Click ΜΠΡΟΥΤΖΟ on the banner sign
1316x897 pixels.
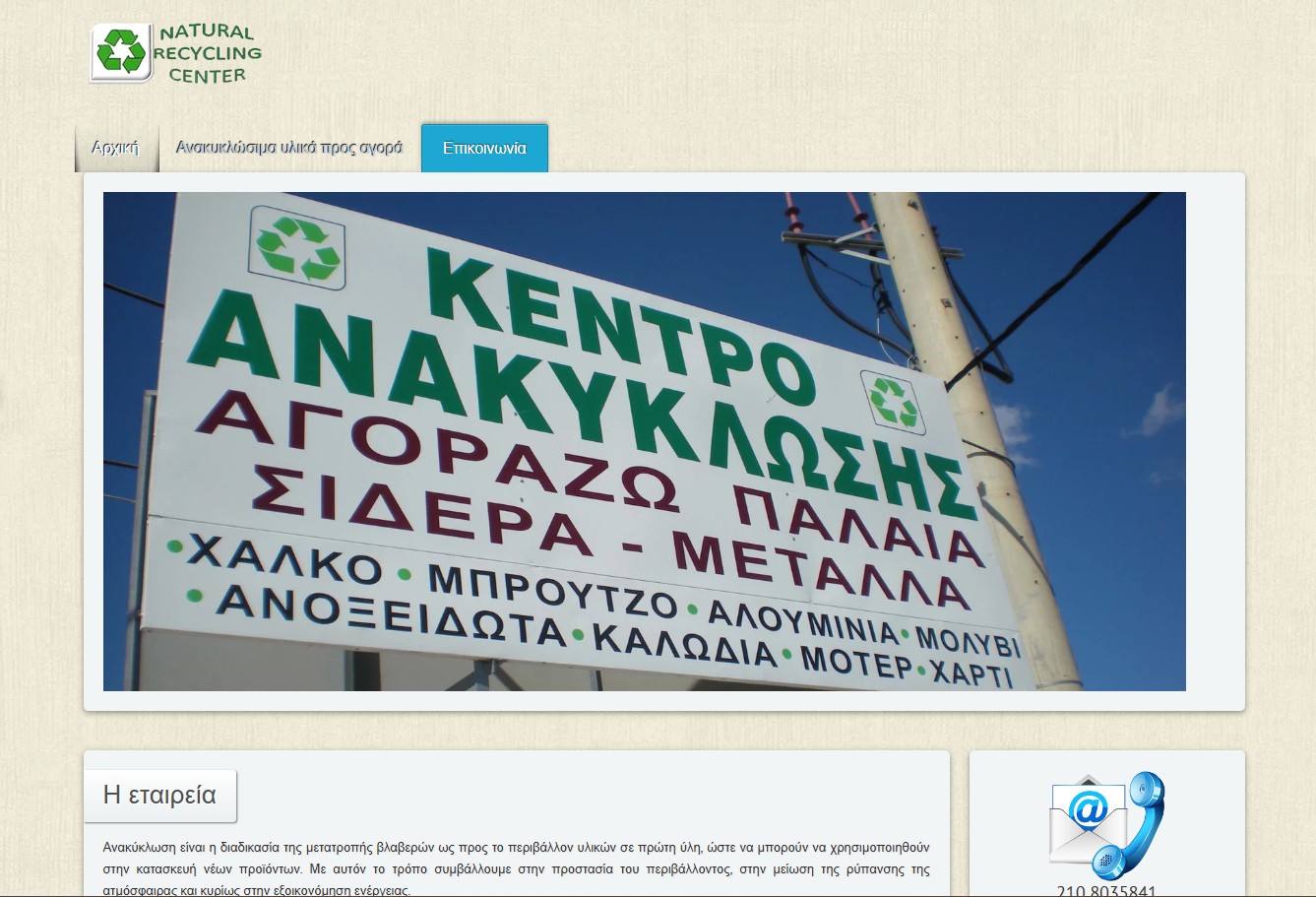(553, 593)
